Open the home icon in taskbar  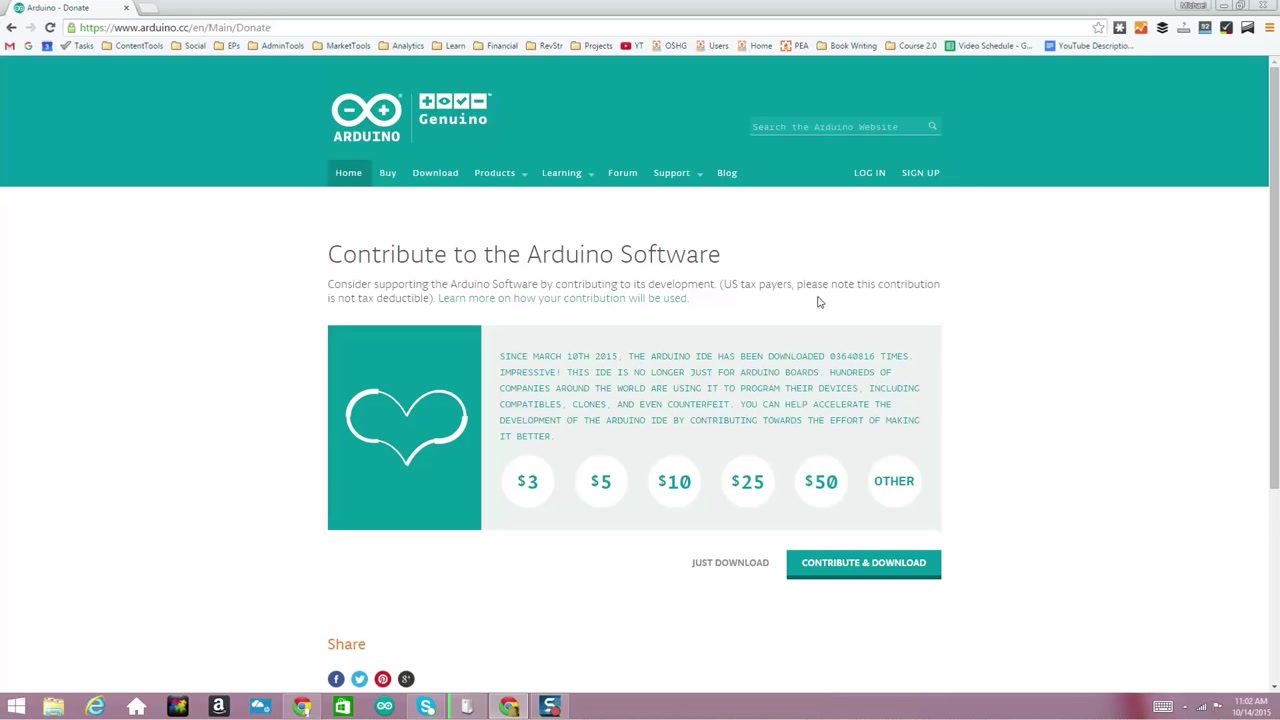[136, 707]
